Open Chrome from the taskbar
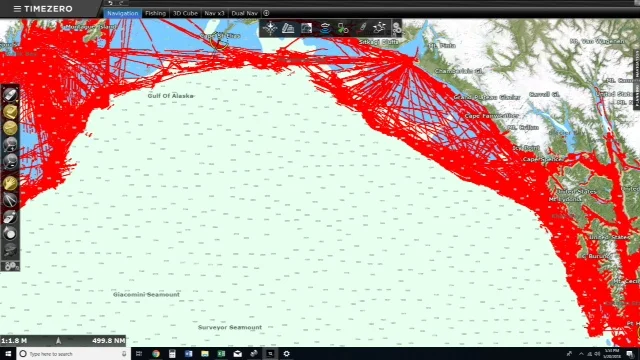The image size is (640, 360). tap(156, 354)
